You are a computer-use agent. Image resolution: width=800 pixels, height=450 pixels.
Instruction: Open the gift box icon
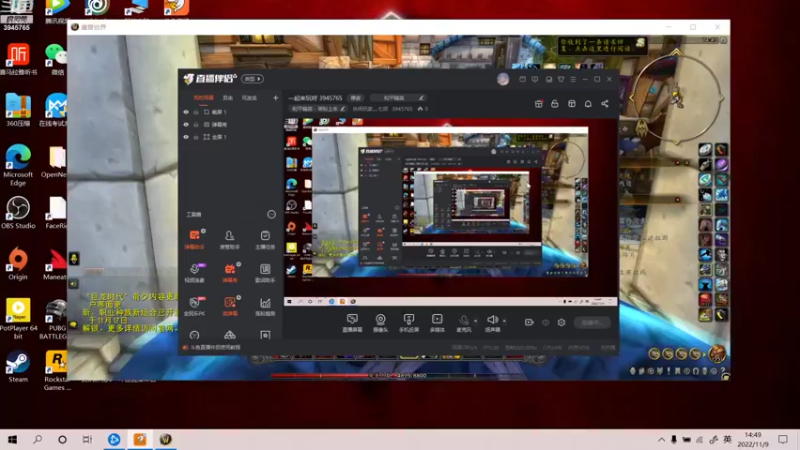tap(538, 104)
